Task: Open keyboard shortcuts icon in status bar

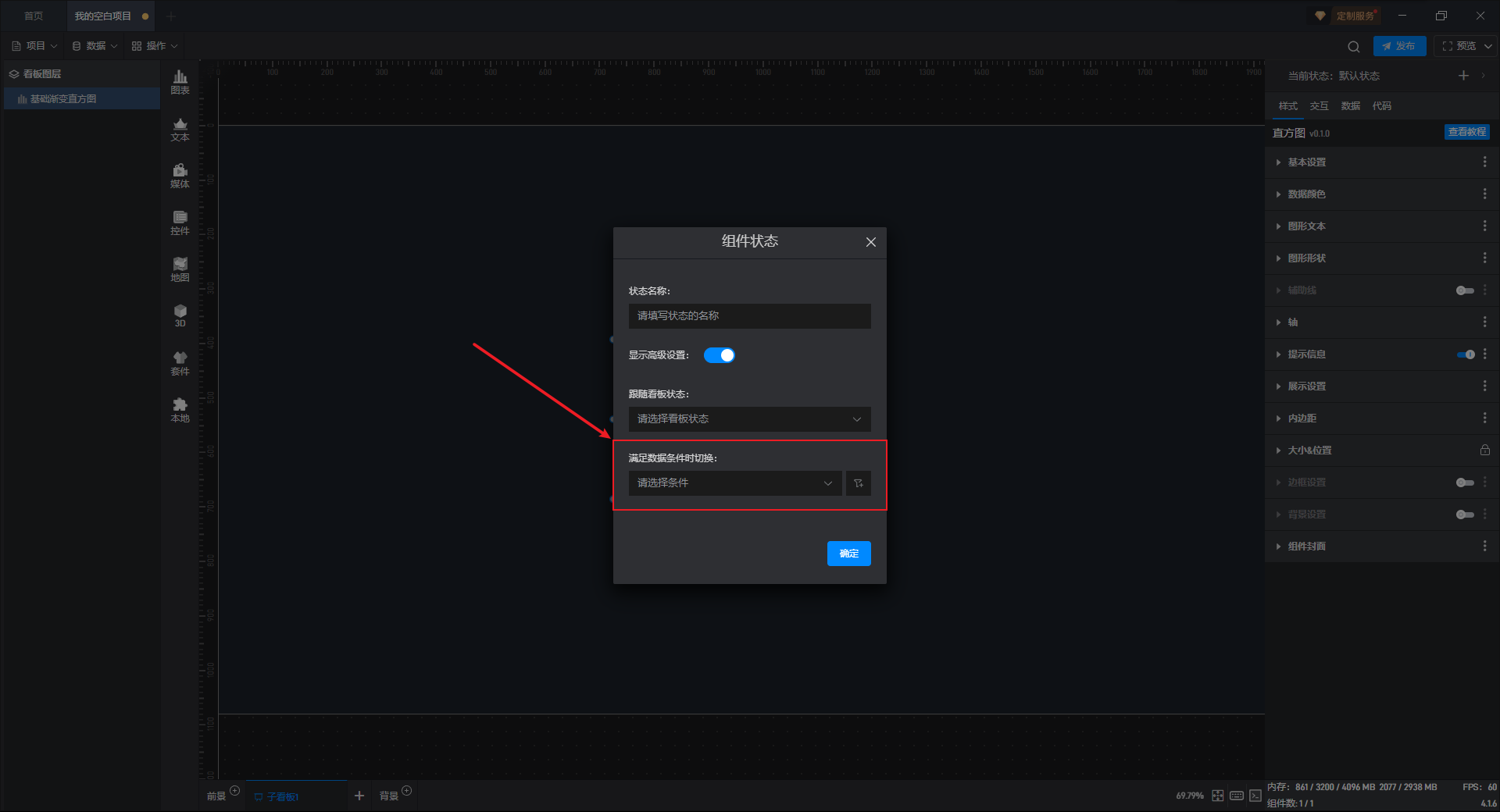Action: (1236, 796)
